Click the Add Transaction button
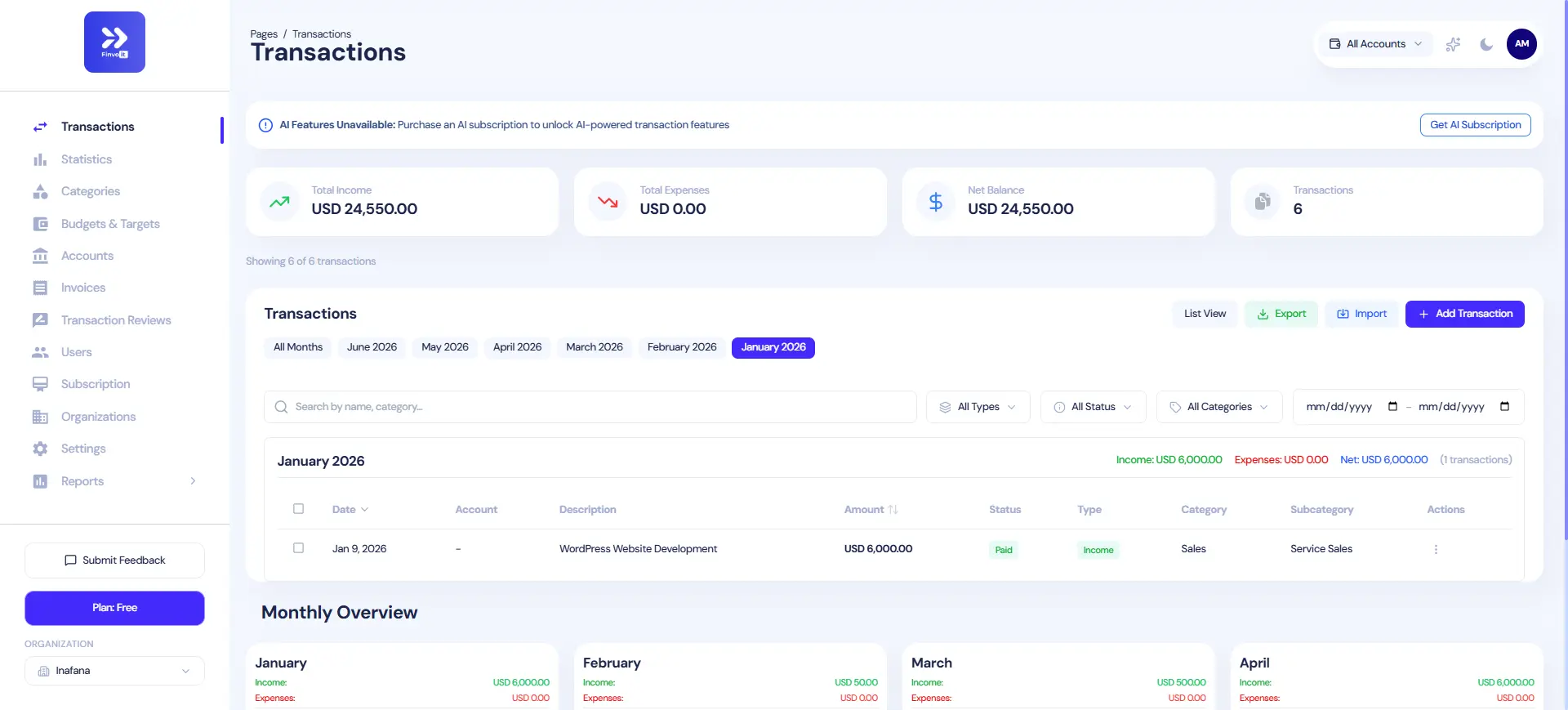 [1464, 314]
